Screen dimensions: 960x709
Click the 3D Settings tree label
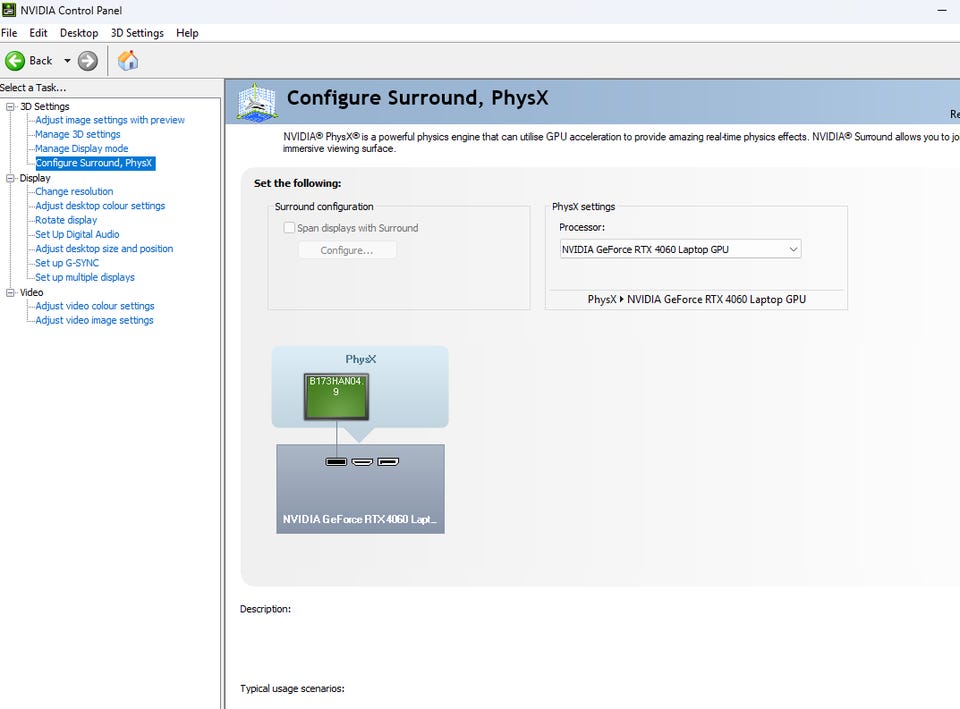(45, 107)
